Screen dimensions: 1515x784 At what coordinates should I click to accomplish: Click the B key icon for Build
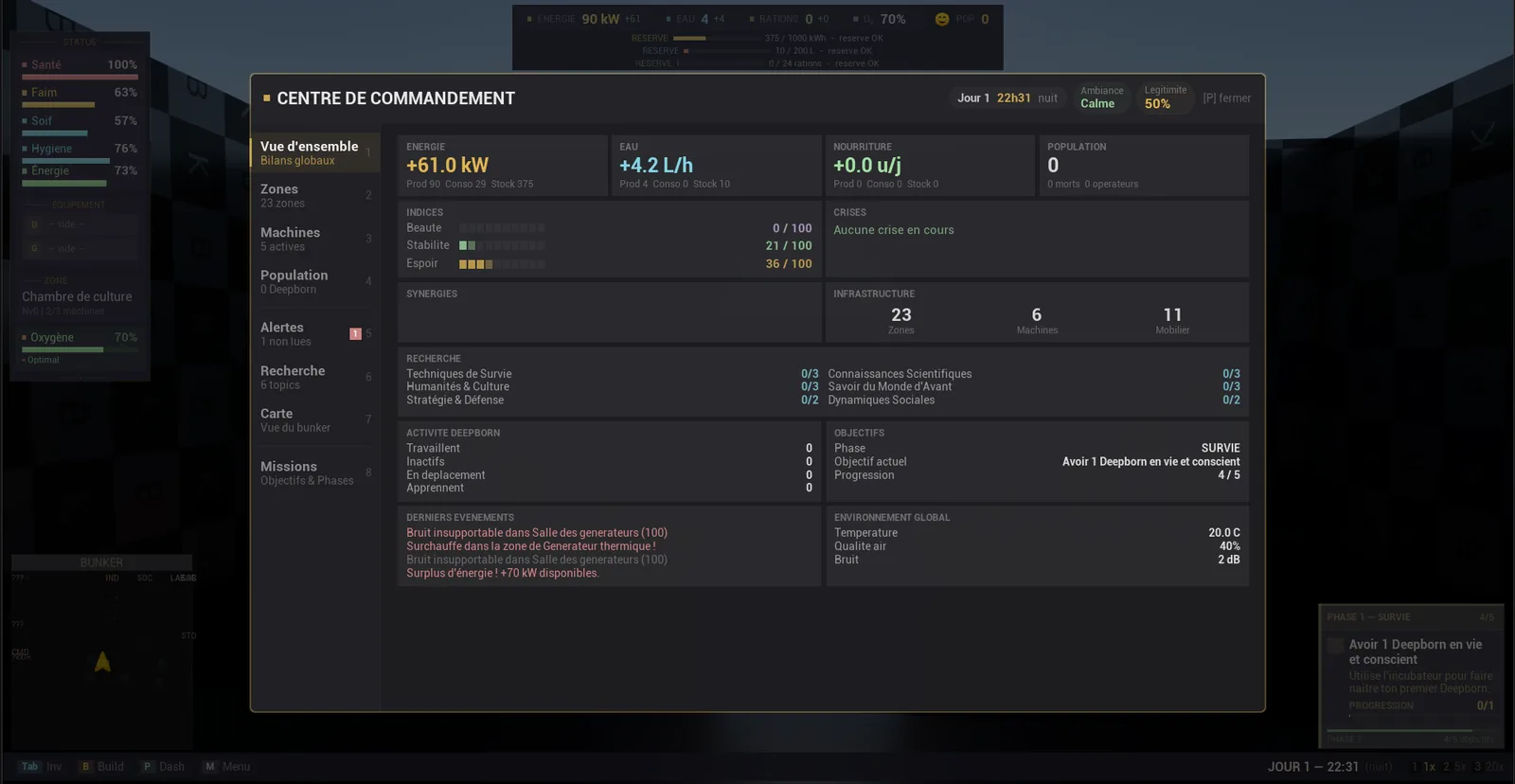(x=86, y=767)
